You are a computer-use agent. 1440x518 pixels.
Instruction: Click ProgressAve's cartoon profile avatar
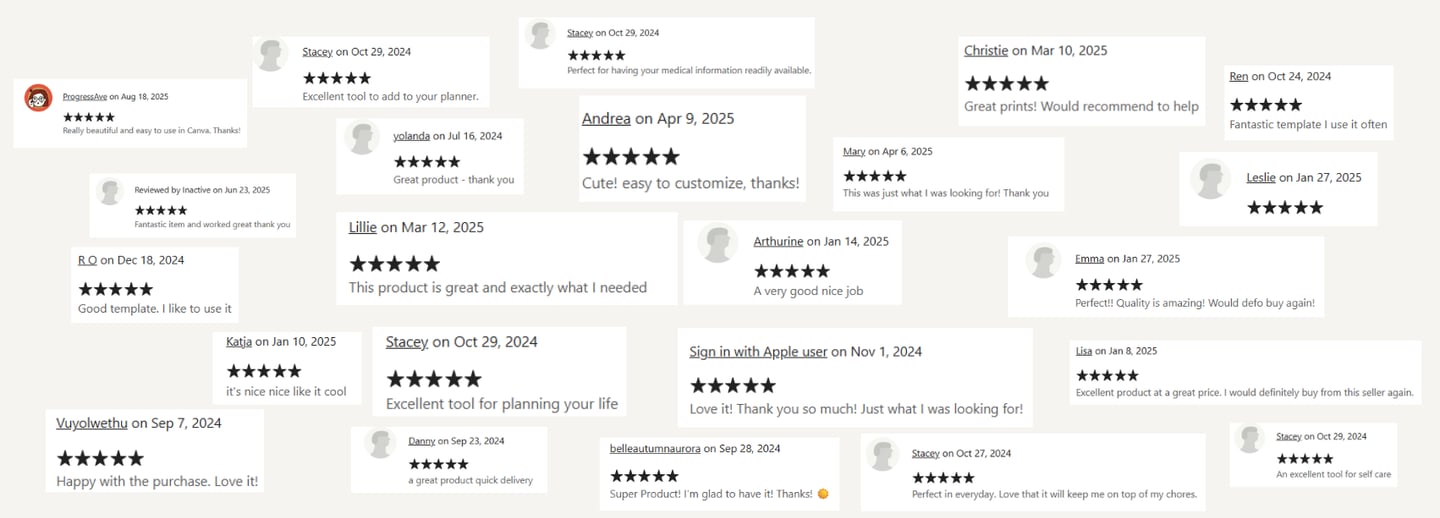click(38, 98)
